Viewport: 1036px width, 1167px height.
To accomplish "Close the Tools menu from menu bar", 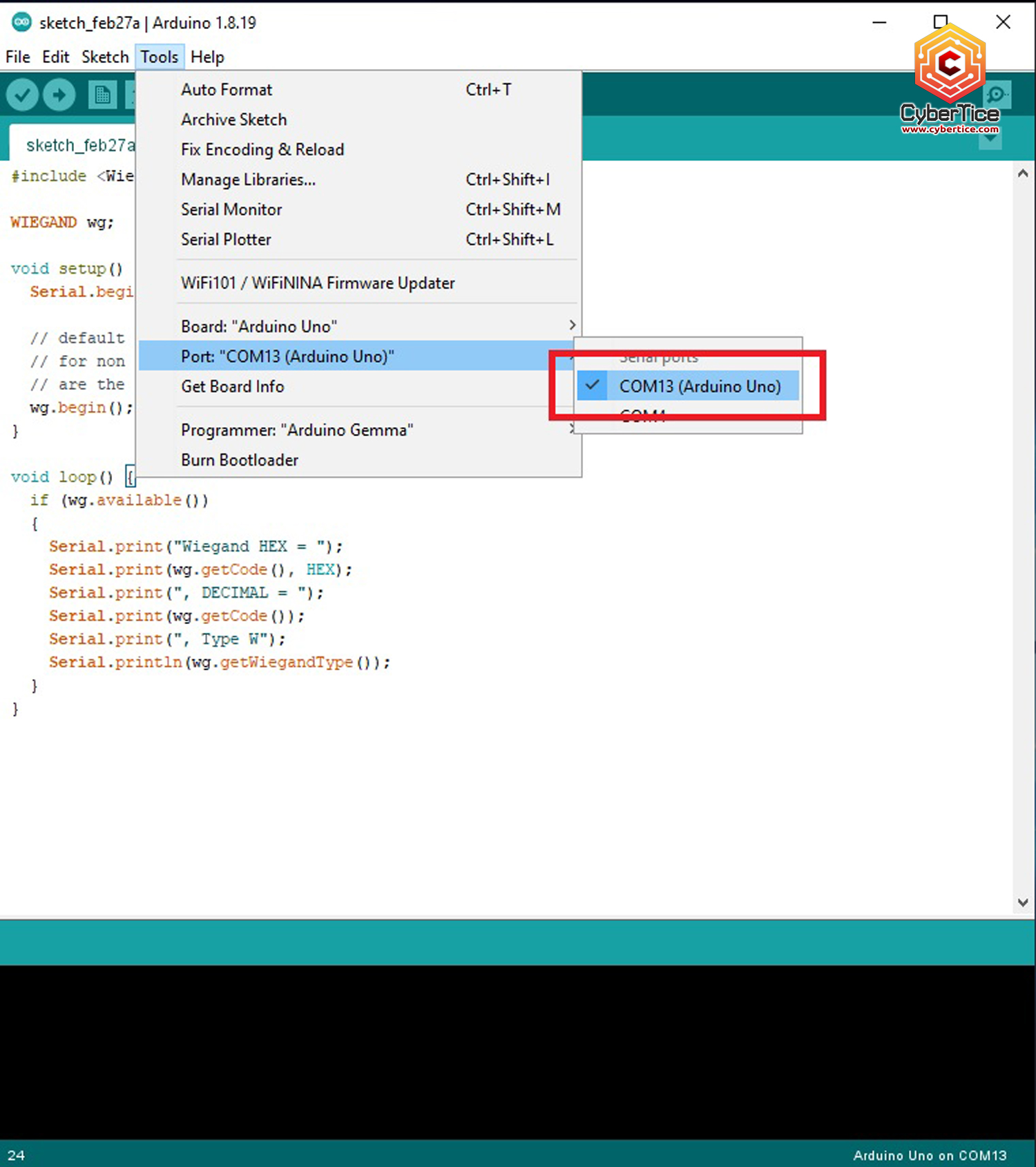I will pos(160,57).
